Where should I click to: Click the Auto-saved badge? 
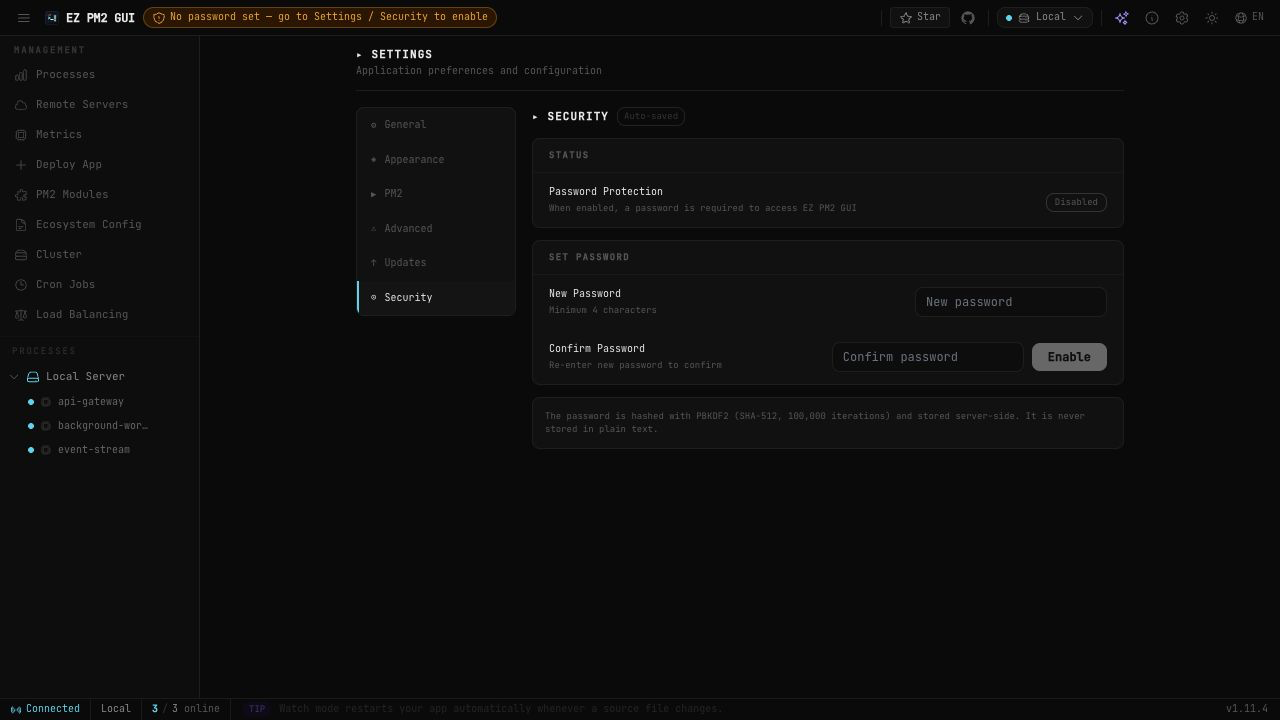click(x=651, y=117)
